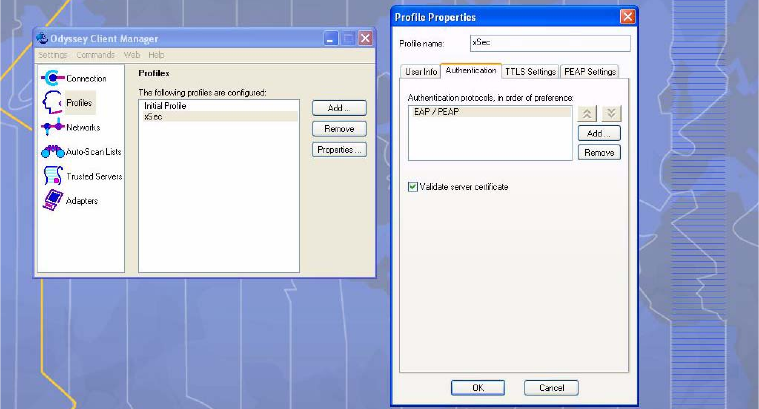Open Properties for selected profile
This screenshot has height=409, width=759.
pyautogui.click(x=339, y=150)
